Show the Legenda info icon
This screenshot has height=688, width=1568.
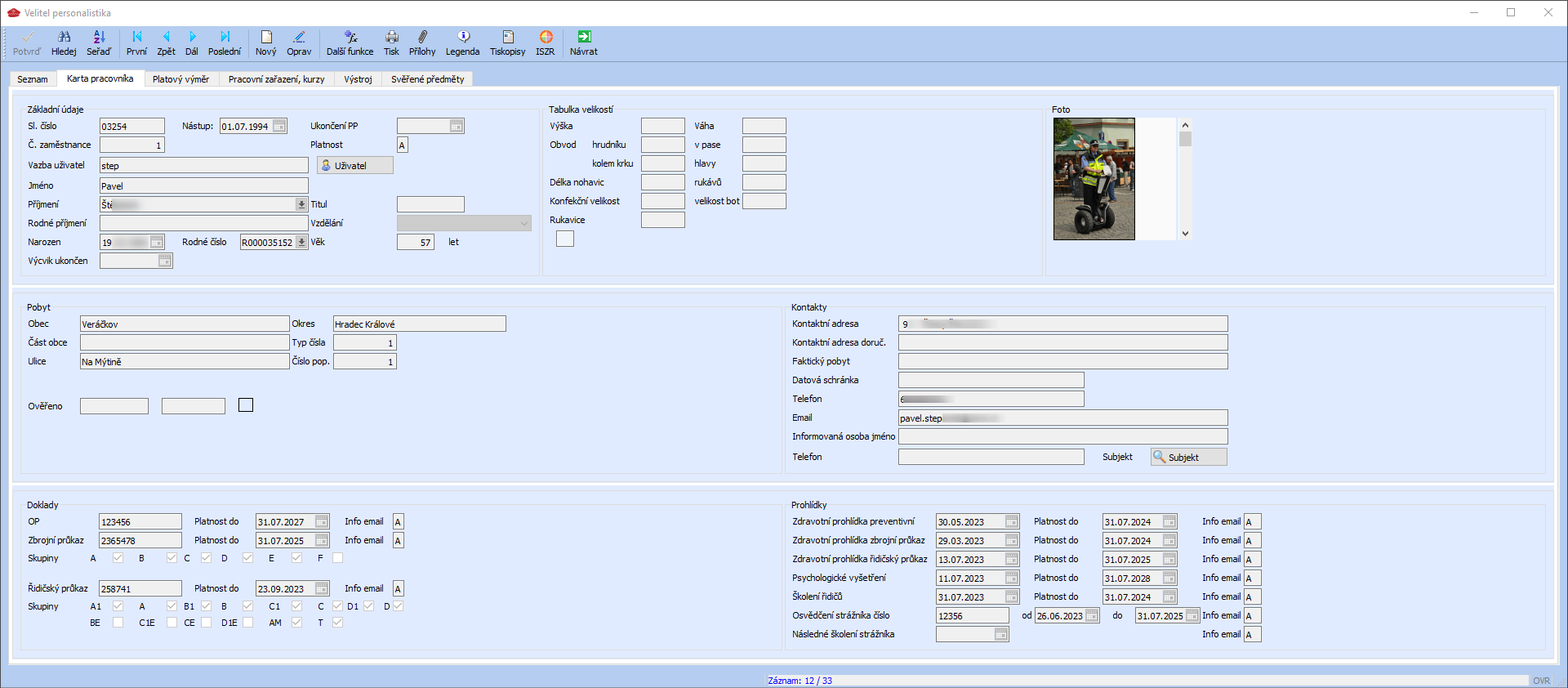point(463,43)
